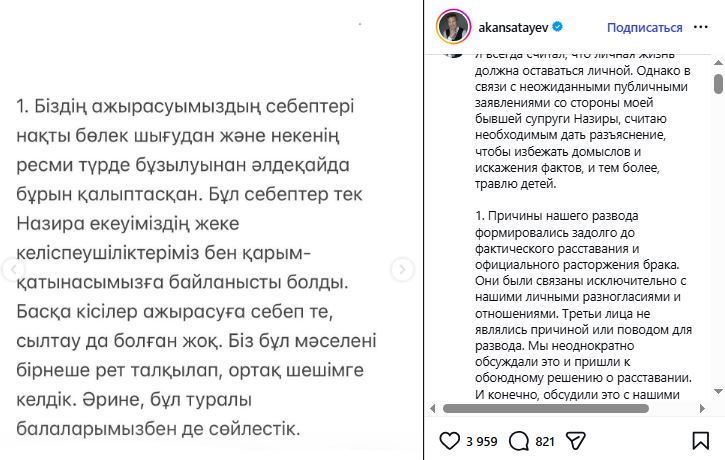The width and height of the screenshot is (725, 460).
Task: Open comments via the speech bubble icon
Action: 519,440
